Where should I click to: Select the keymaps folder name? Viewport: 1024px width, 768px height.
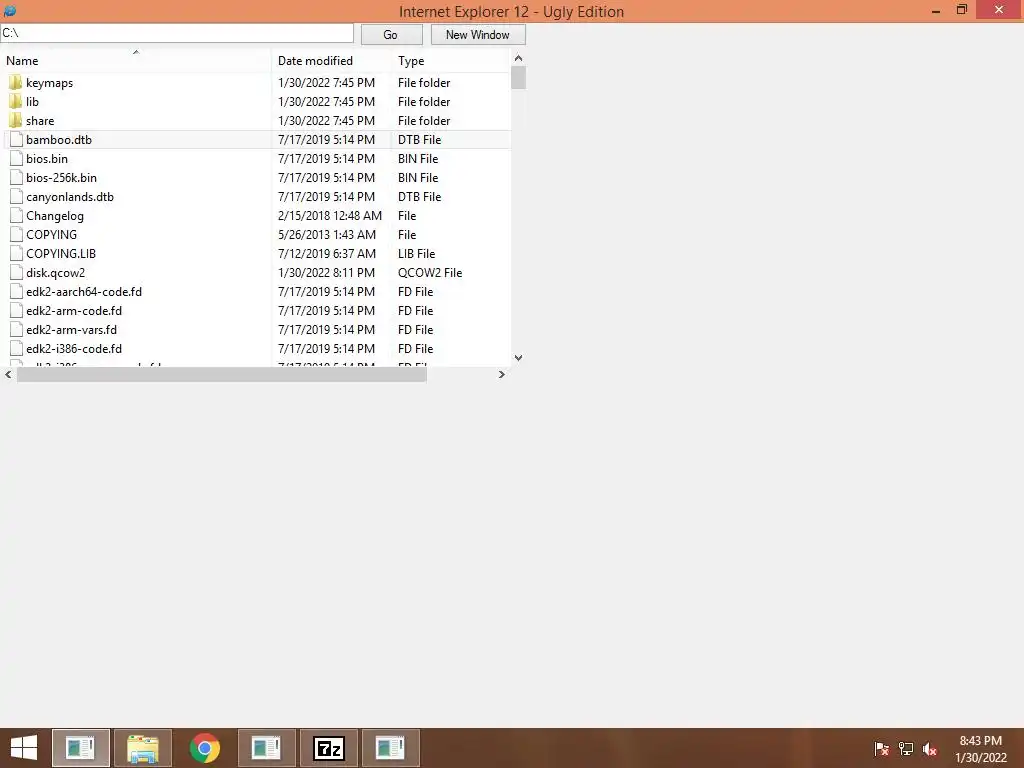point(50,83)
